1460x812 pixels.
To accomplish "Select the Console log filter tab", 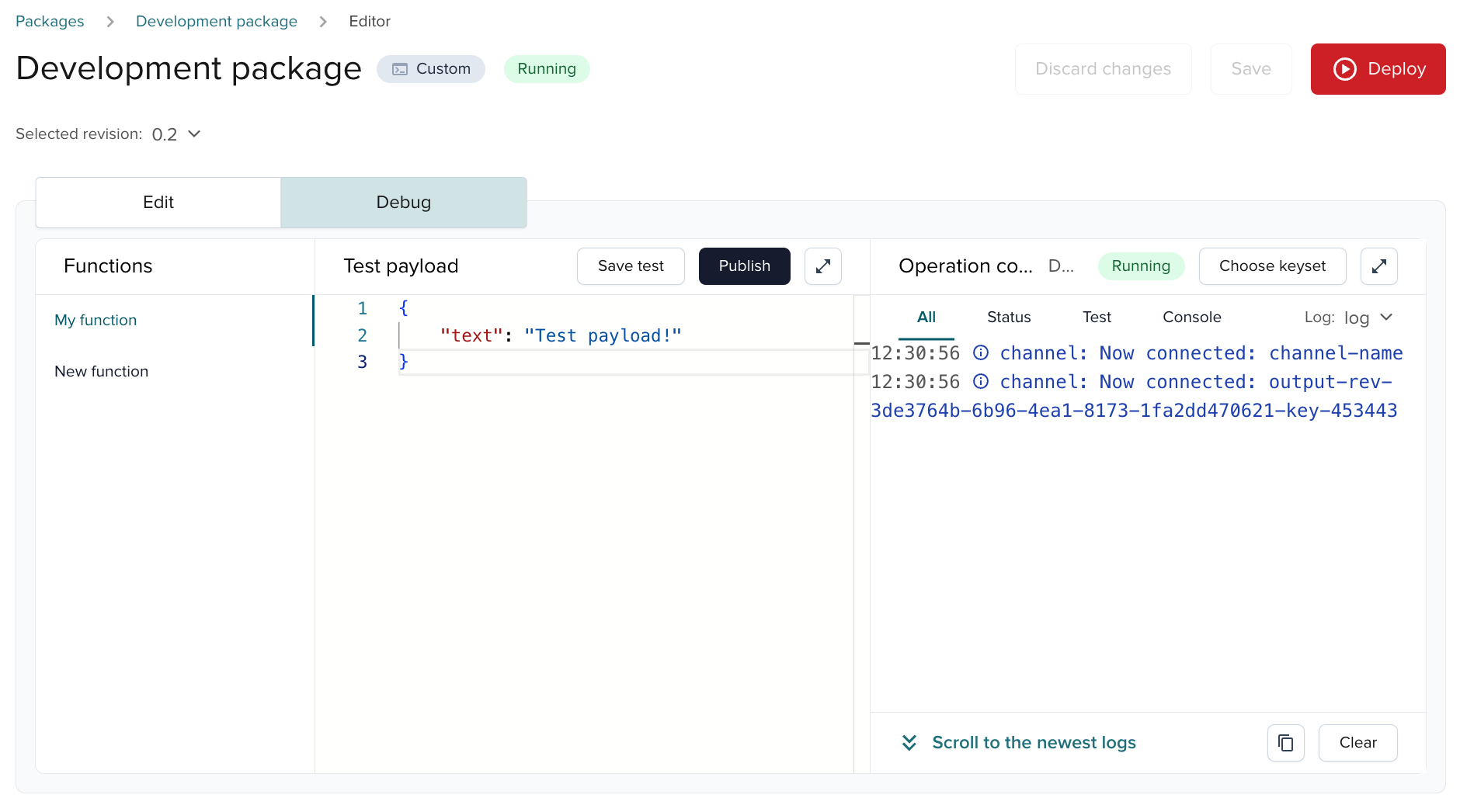I will point(1191,318).
